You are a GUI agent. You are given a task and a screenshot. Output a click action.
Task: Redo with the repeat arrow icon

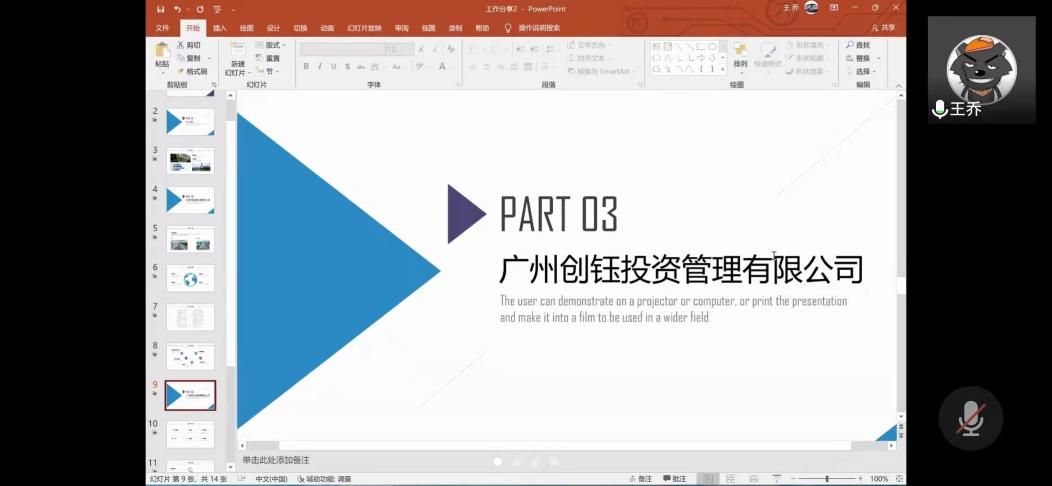tap(200, 9)
